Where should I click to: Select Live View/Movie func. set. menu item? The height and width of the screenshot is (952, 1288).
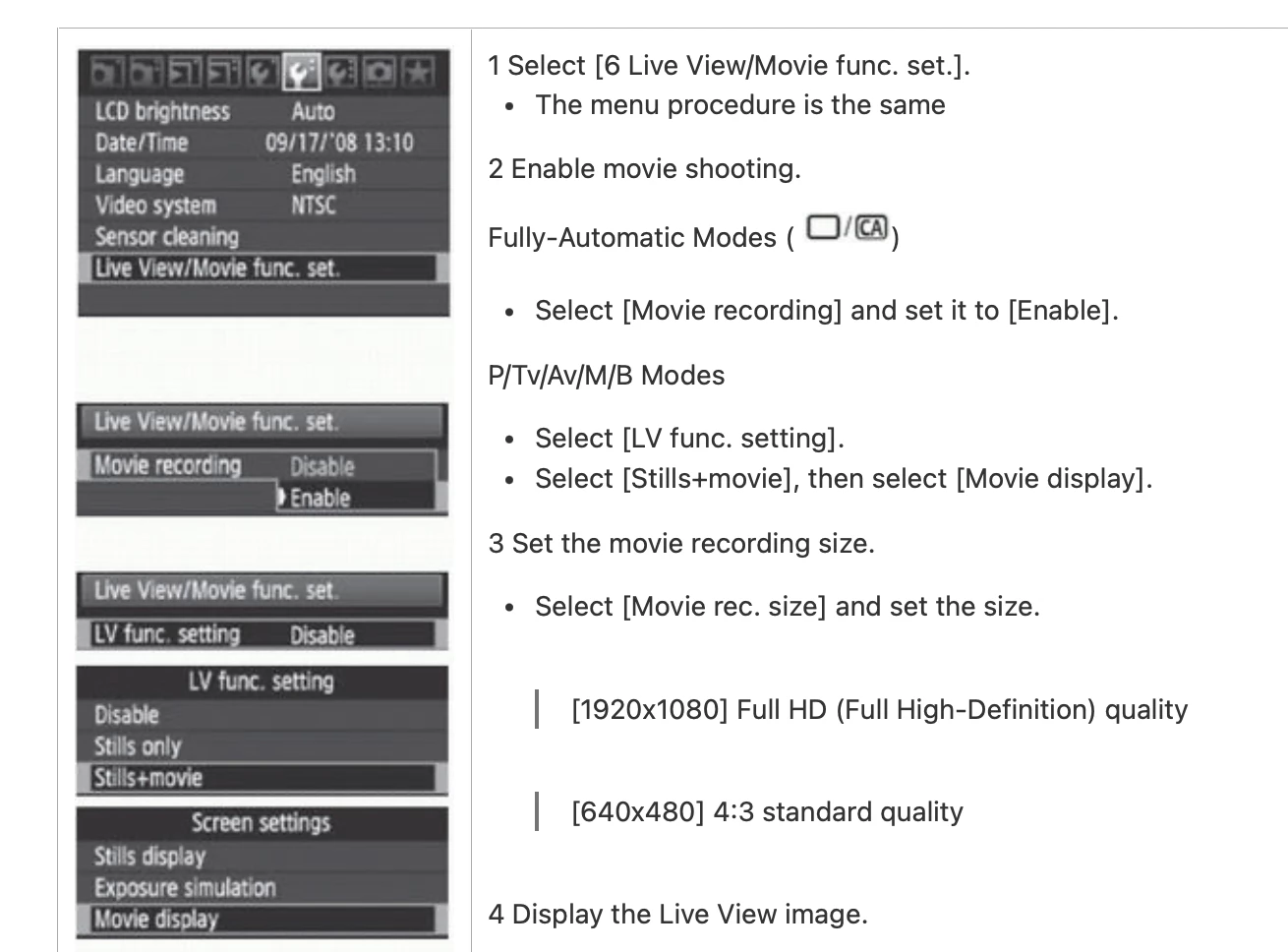click(263, 268)
